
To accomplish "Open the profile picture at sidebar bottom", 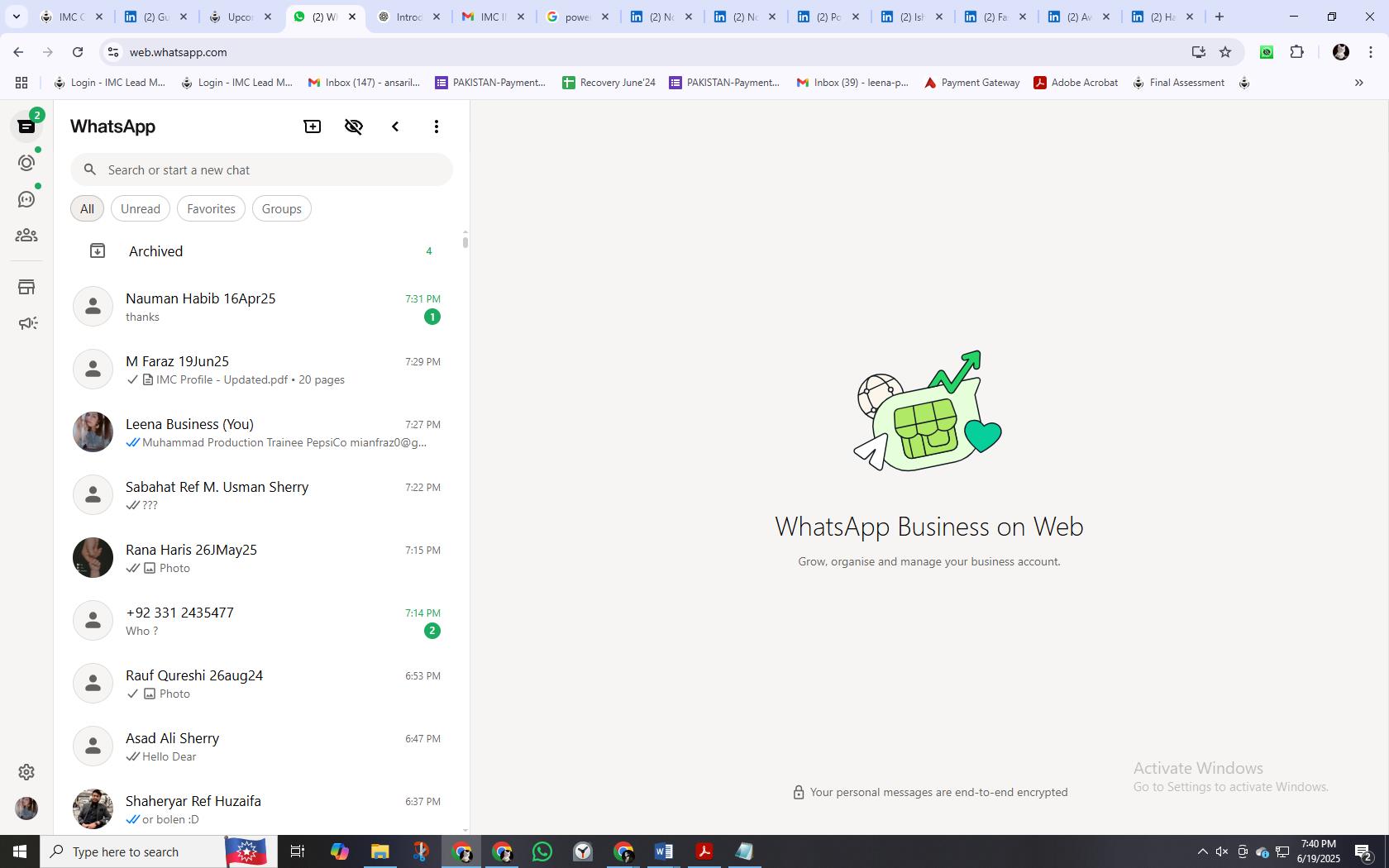I will point(26,808).
